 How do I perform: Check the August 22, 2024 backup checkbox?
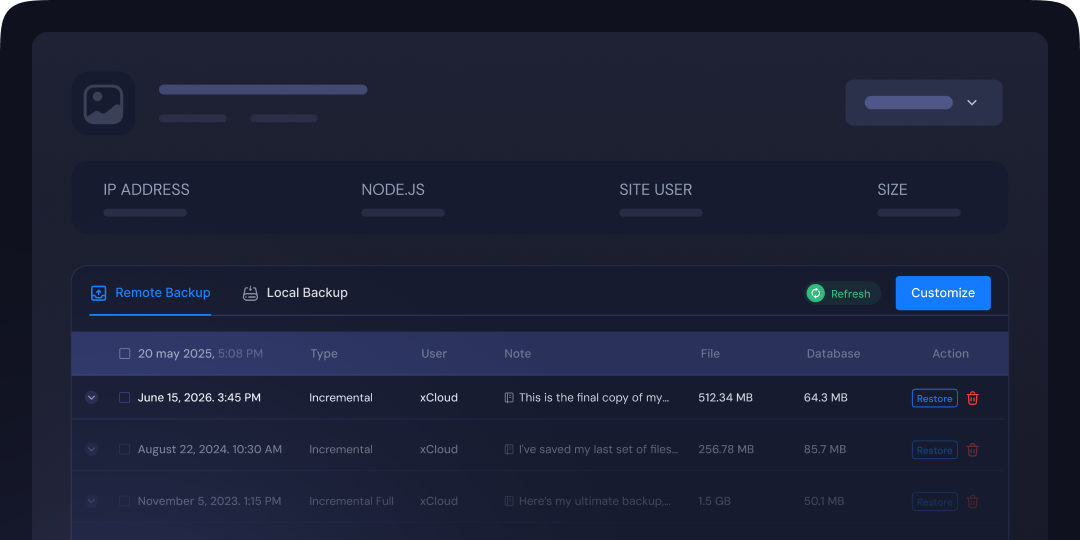[125, 450]
